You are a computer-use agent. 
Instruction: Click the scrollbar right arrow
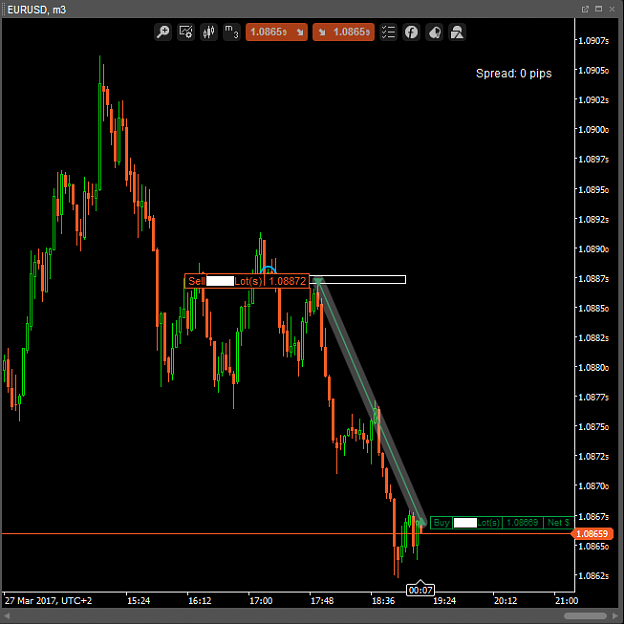pos(615,616)
